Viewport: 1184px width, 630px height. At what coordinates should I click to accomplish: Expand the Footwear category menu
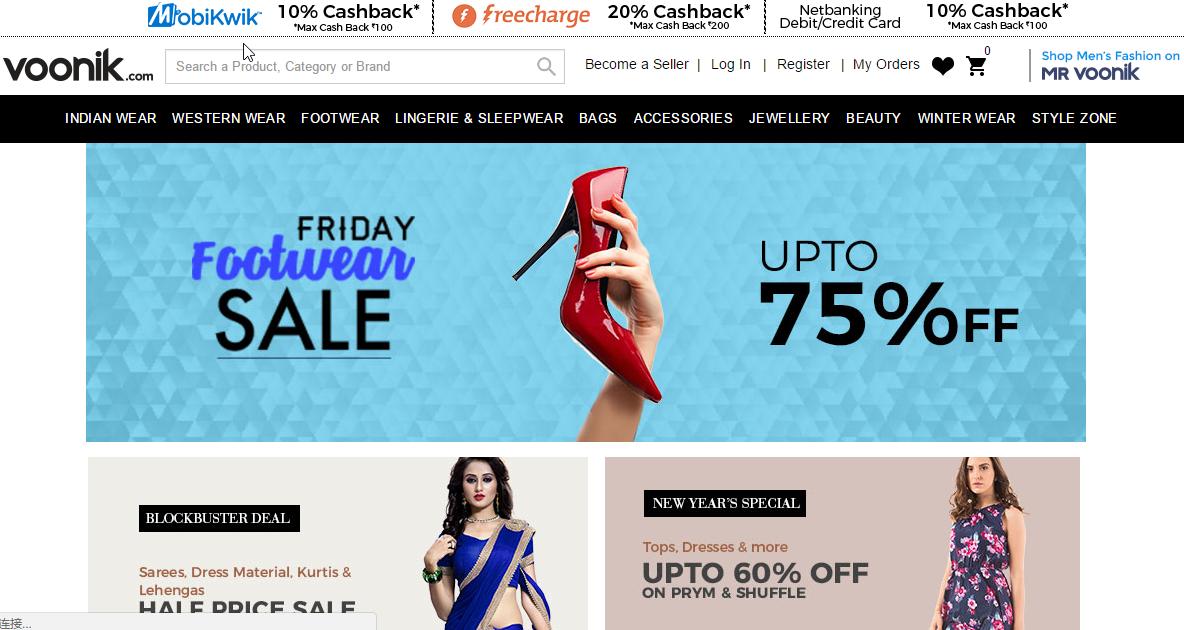(x=340, y=119)
